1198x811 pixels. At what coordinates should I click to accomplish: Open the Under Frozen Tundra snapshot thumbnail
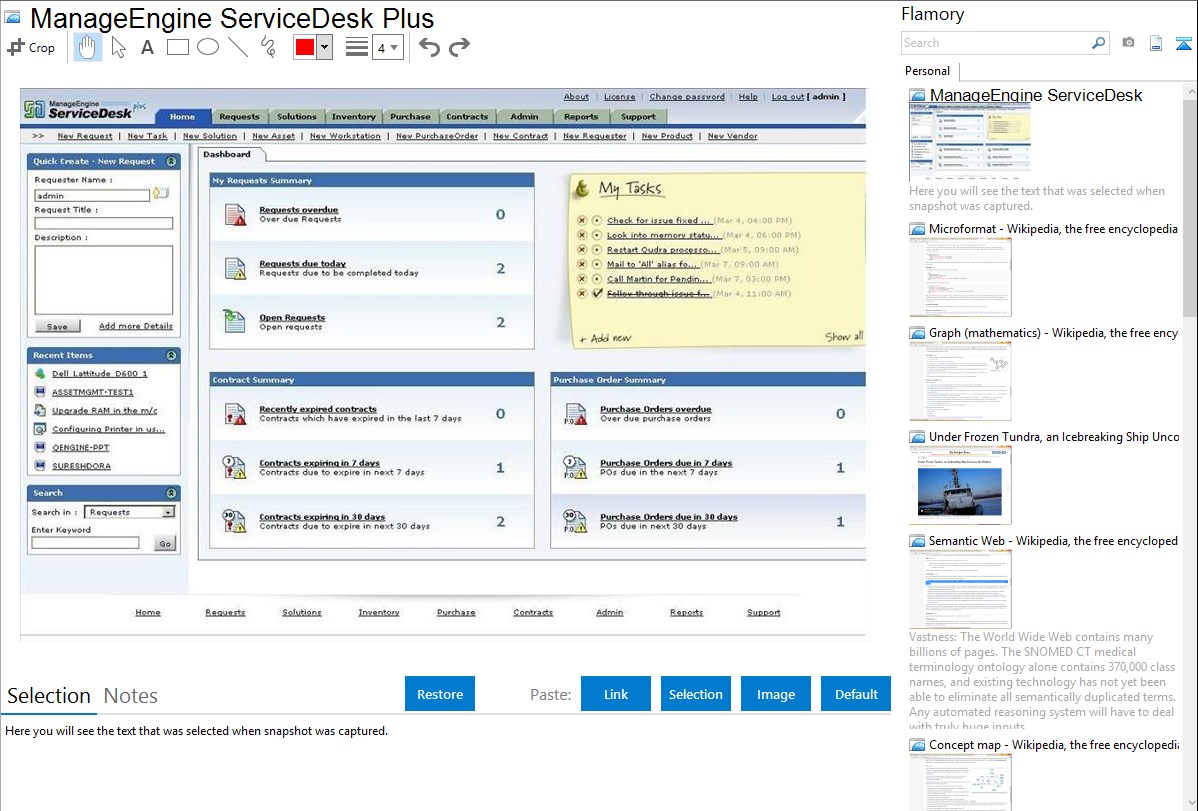tap(960, 485)
